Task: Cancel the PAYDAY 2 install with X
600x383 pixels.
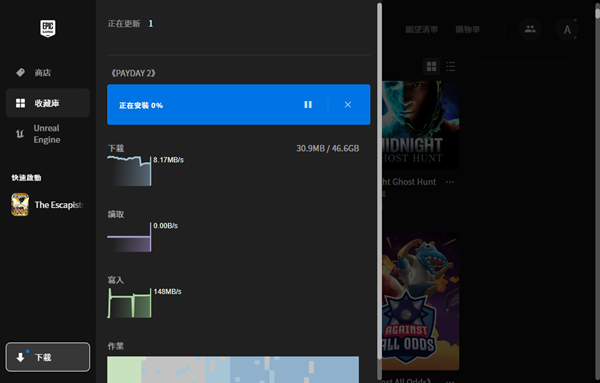Action: pyautogui.click(x=347, y=104)
